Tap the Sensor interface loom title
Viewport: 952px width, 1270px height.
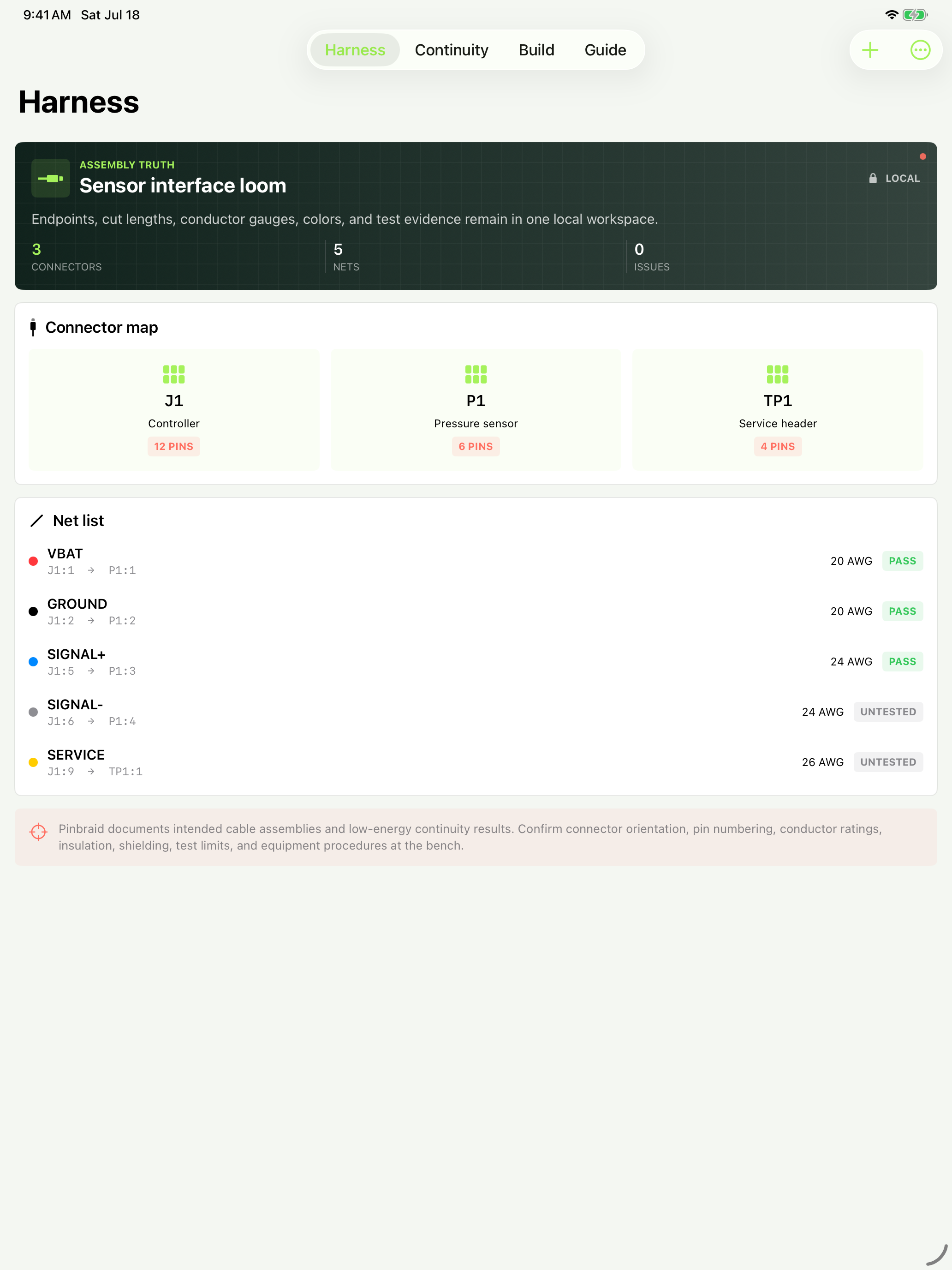click(183, 186)
